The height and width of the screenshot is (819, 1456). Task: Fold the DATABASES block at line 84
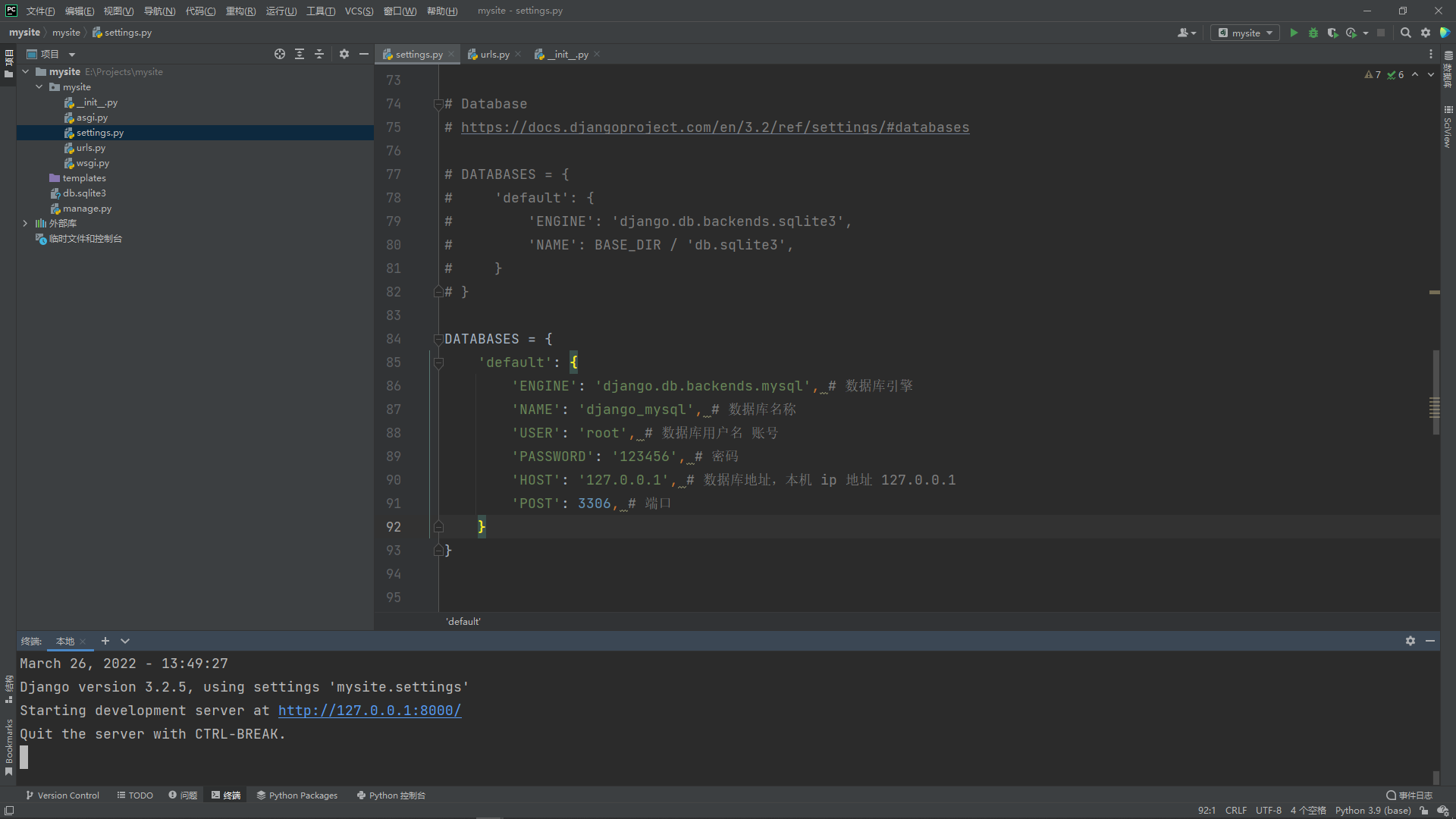coord(438,339)
